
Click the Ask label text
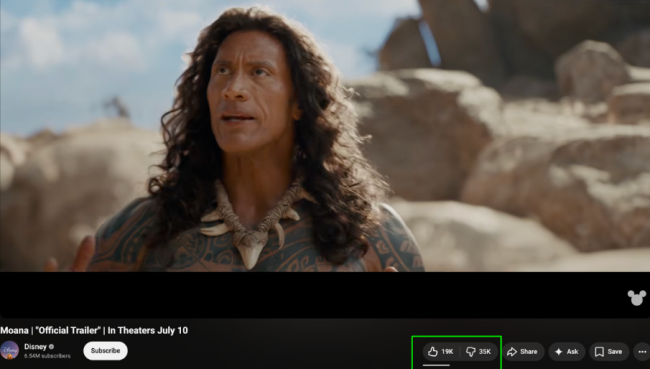point(572,352)
